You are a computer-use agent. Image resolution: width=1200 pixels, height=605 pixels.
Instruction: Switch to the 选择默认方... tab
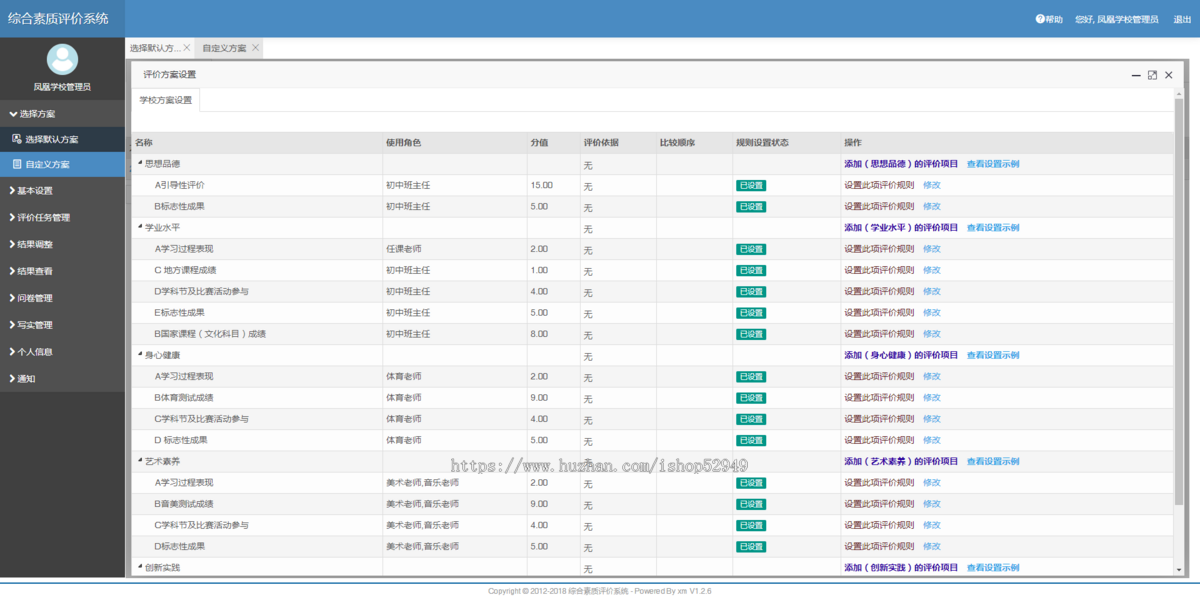pos(155,48)
